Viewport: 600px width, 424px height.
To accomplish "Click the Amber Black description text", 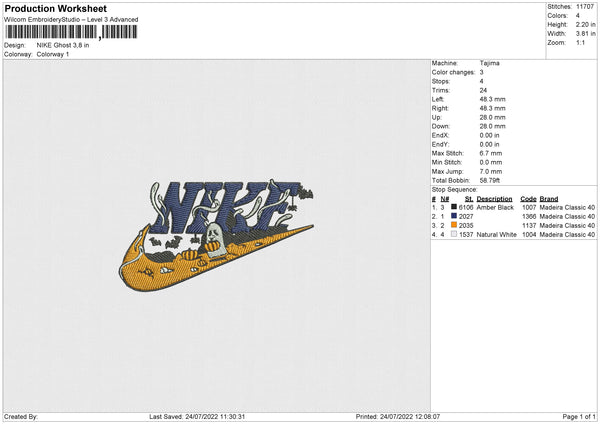I will [495, 207].
